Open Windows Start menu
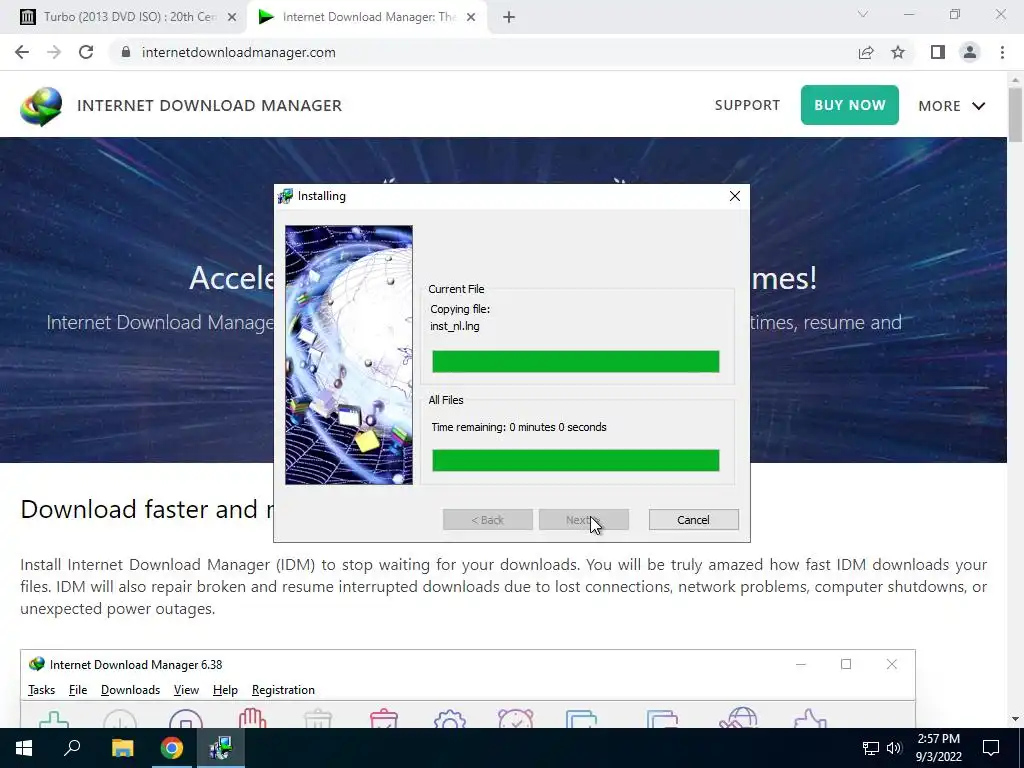Image resolution: width=1024 pixels, height=768 pixels. (x=24, y=748)
